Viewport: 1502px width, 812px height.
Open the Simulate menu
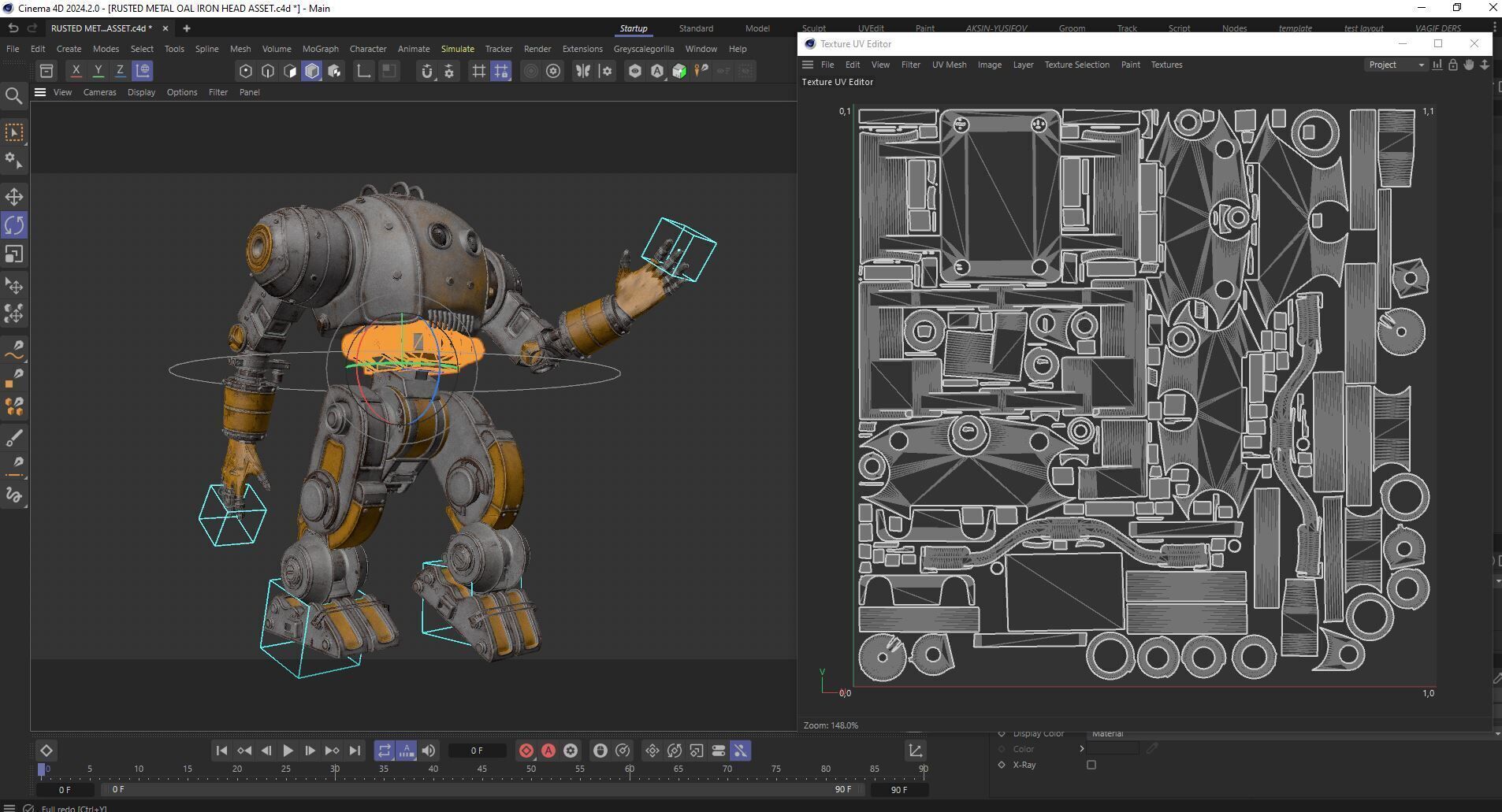pos(458,49)
